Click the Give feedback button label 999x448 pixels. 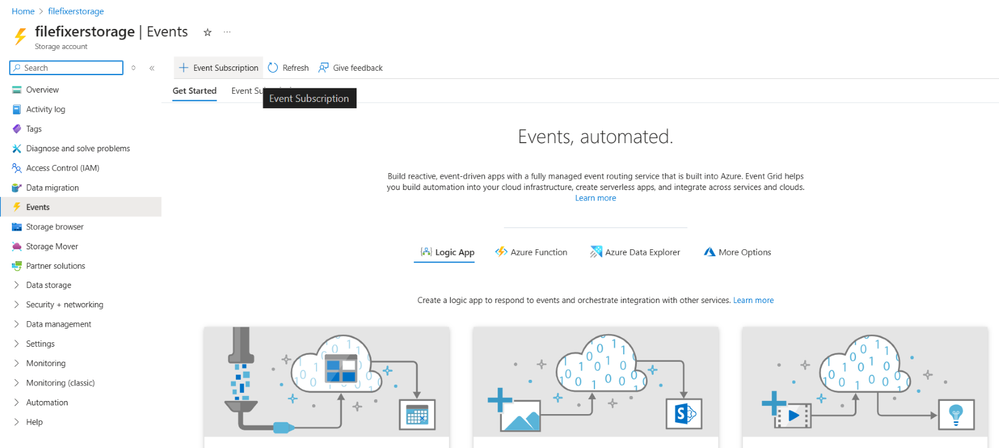pos(358,68)
